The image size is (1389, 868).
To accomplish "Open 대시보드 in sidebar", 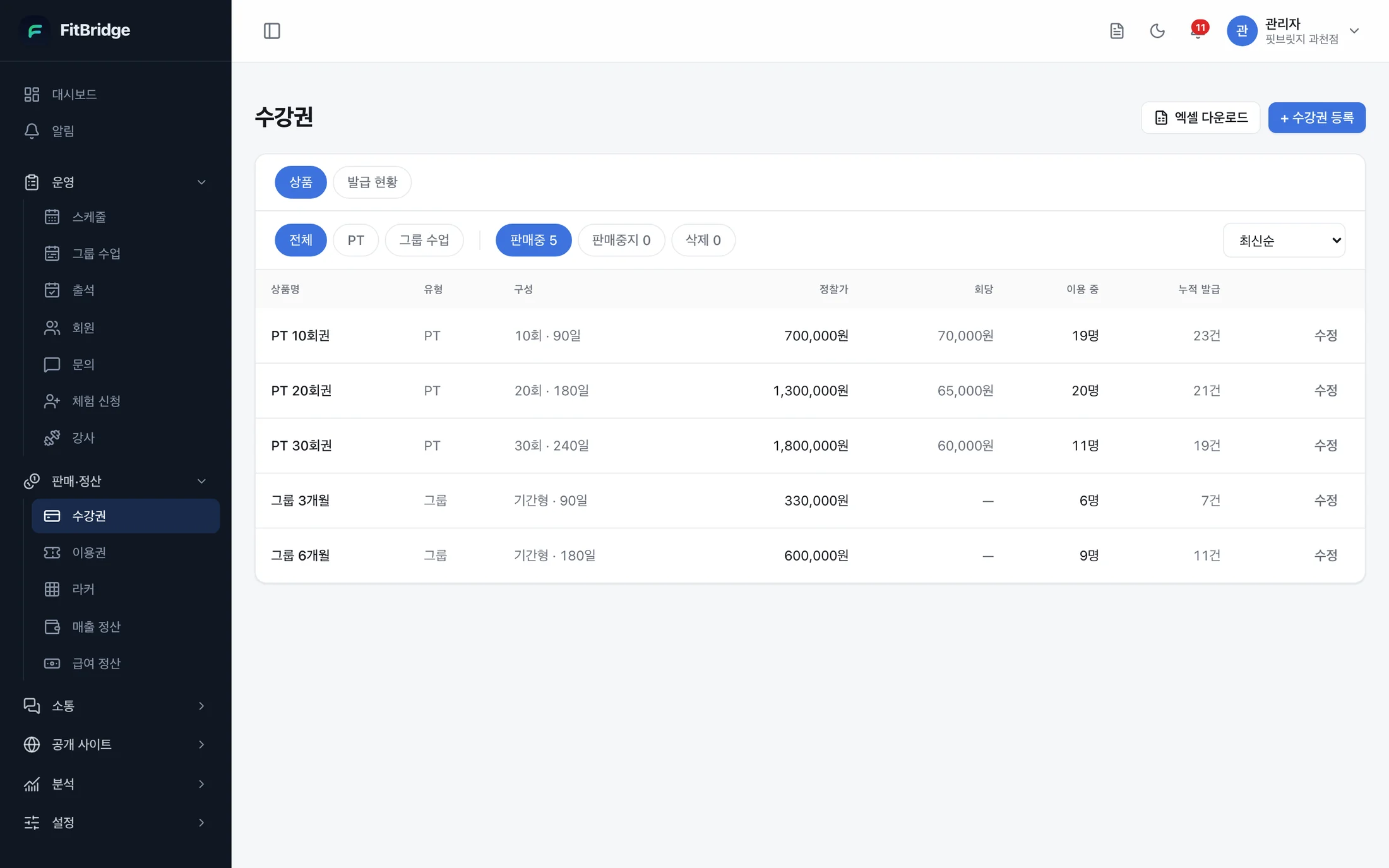I will 116,94.
